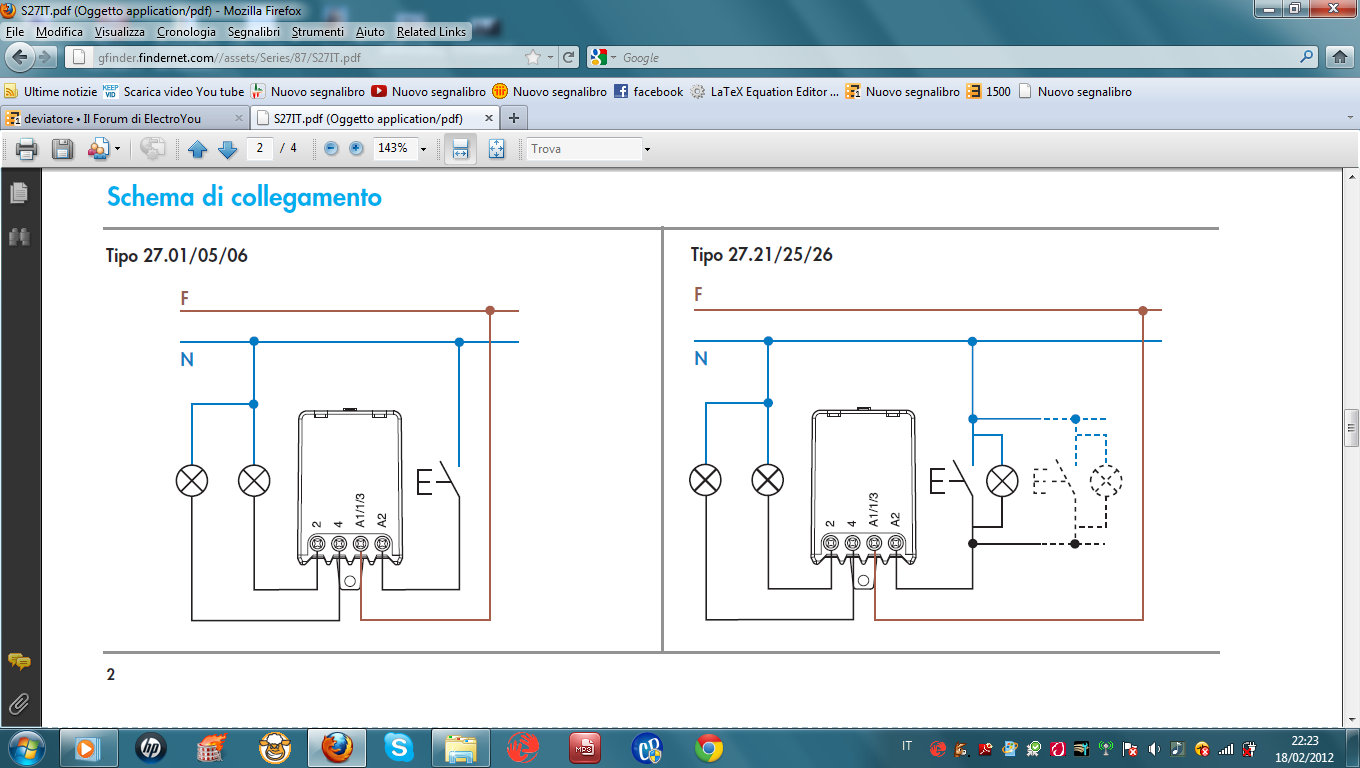Expand the zoom percentage dropdown

click(x=423, y=149)
